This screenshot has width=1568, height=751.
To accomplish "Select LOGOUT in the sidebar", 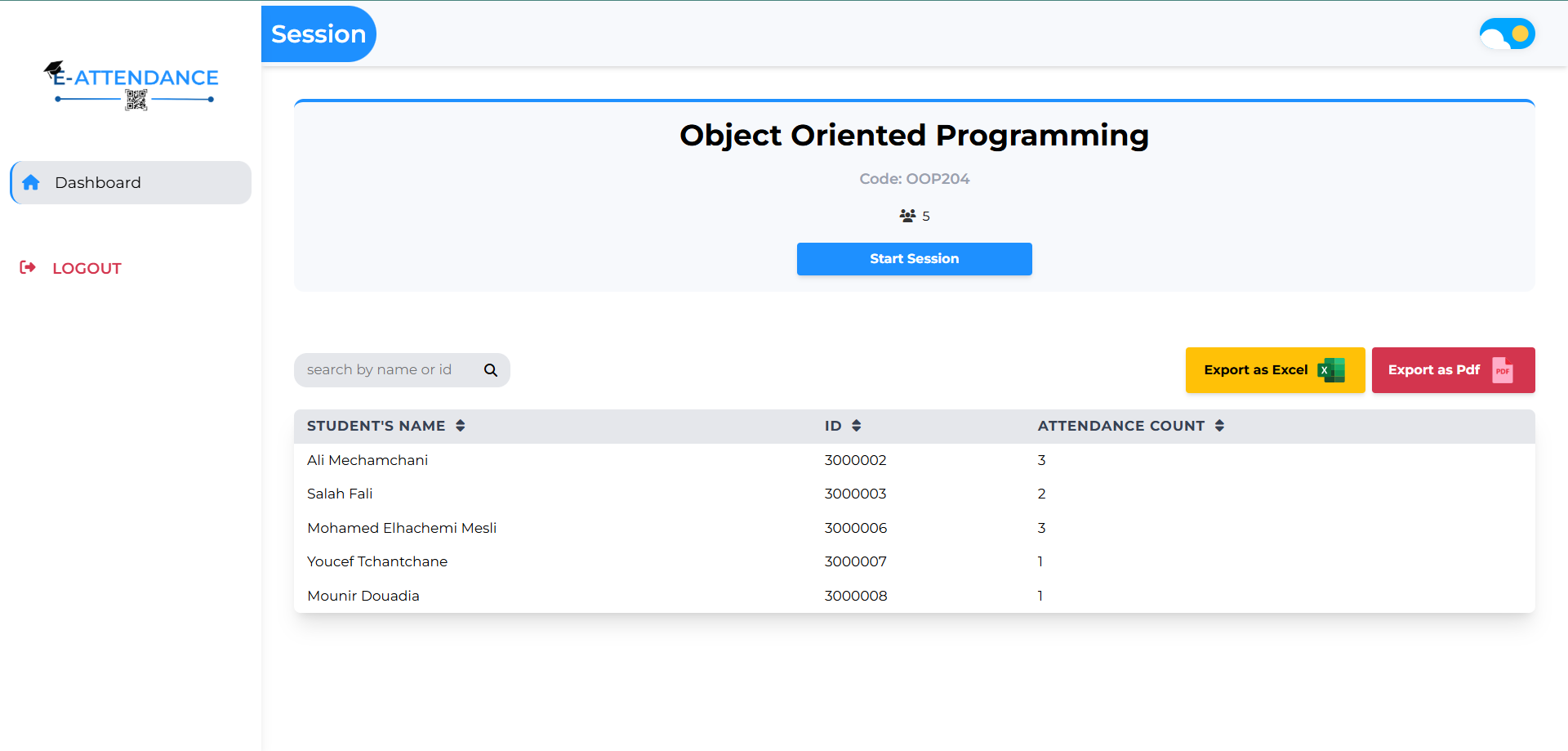I will click(x=87, y=268).
